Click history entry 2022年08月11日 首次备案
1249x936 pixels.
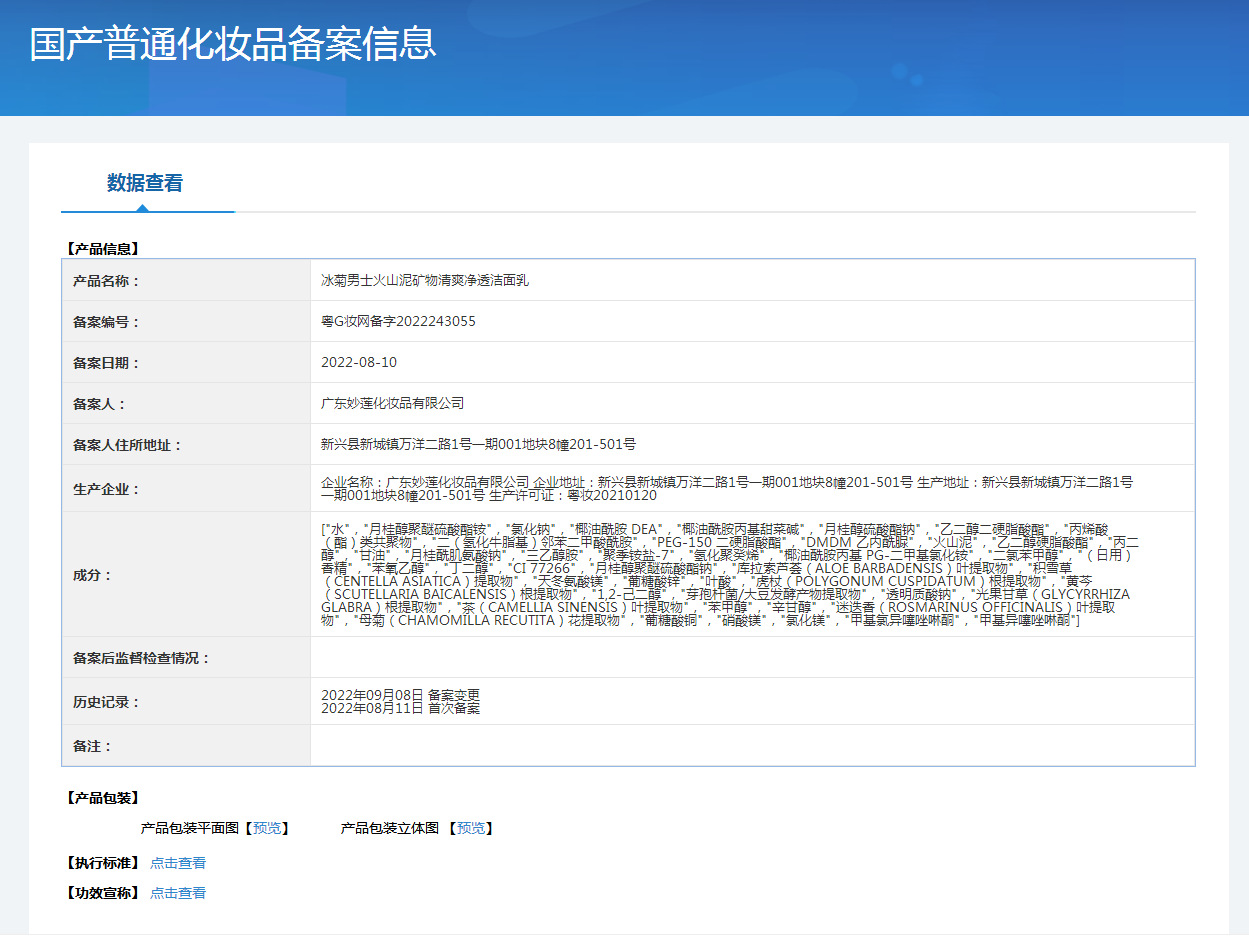[x=400, y=708]
